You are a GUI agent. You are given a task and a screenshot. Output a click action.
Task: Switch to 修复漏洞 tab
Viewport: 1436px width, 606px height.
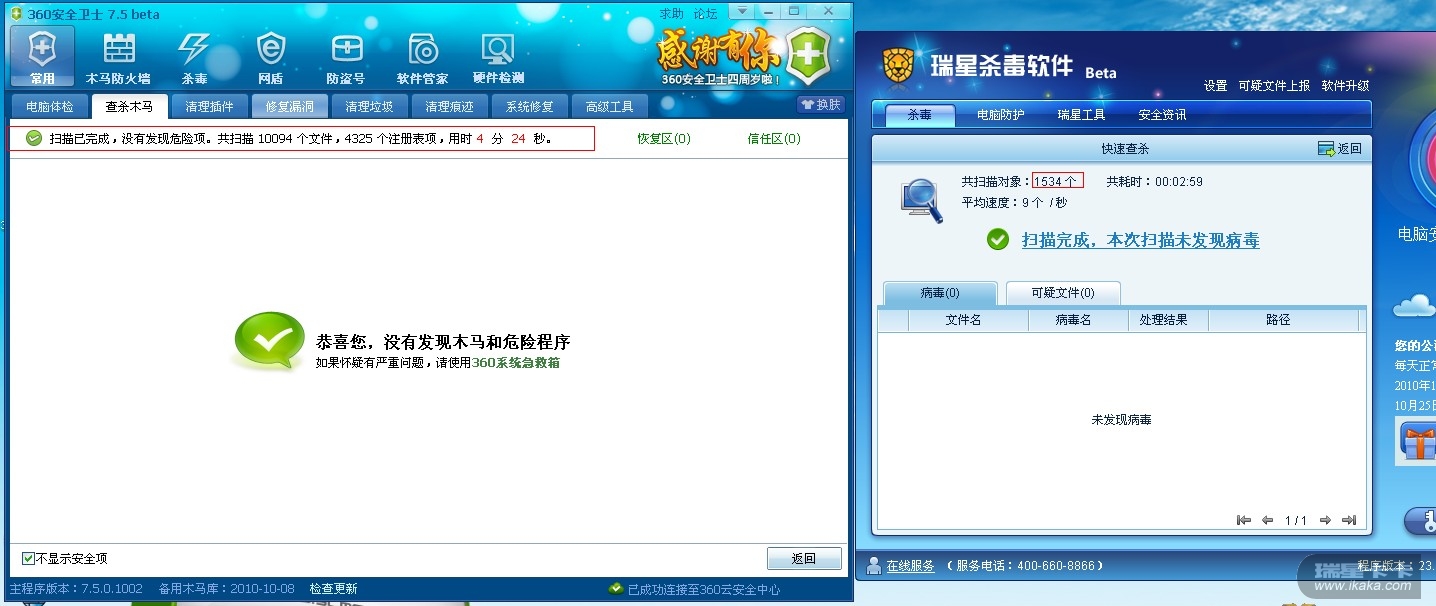(290, 107)
